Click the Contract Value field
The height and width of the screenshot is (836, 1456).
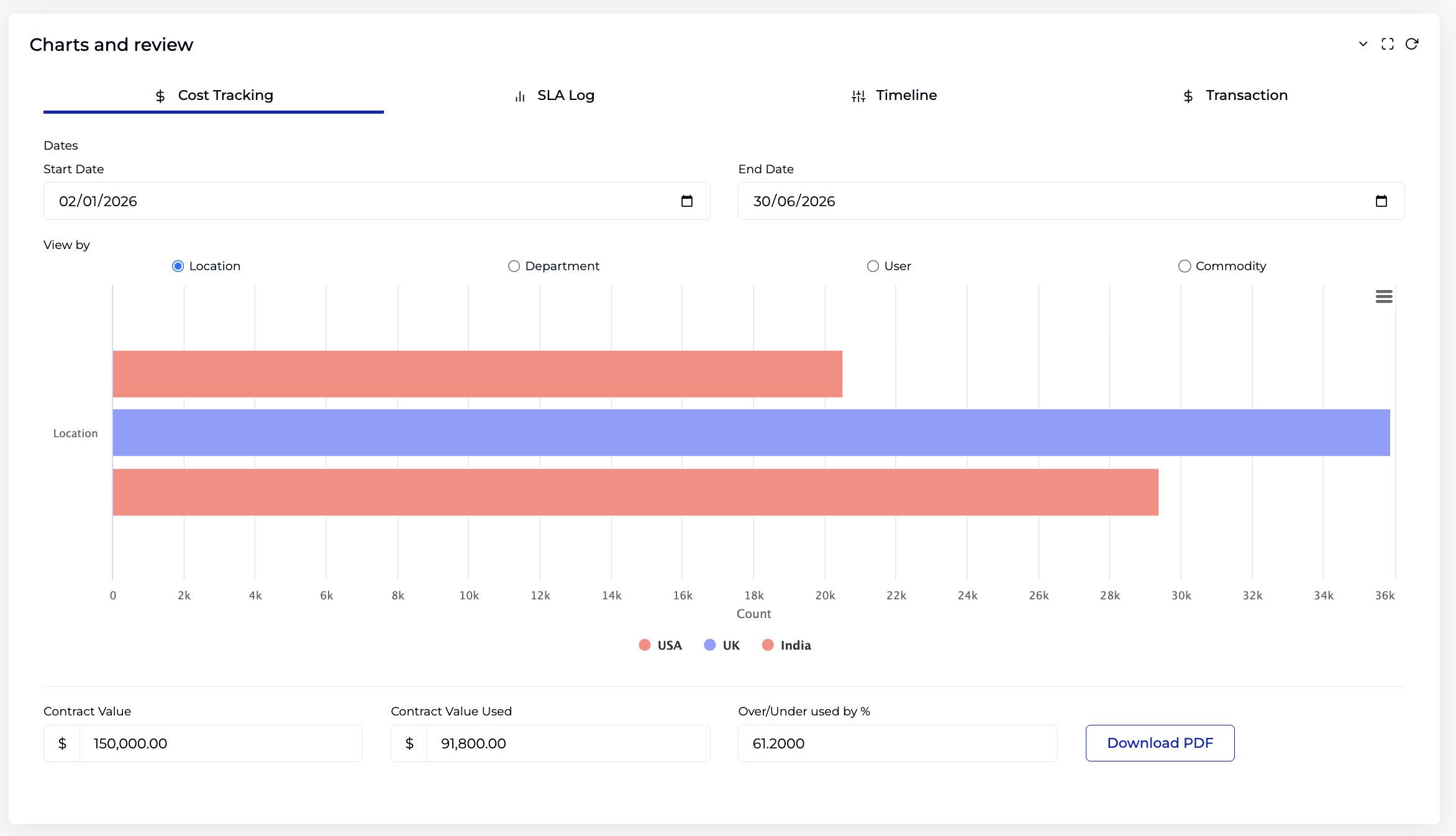pos(221,743)
